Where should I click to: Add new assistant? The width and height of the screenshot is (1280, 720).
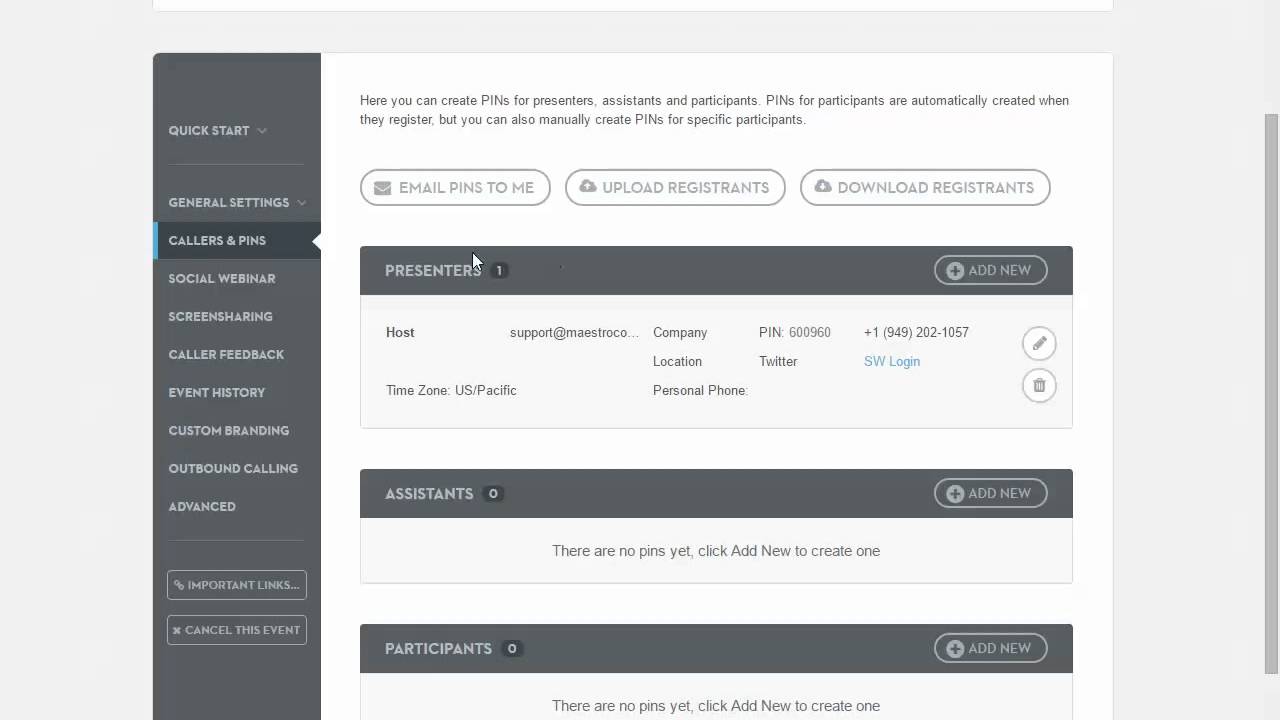click(990, 493)
